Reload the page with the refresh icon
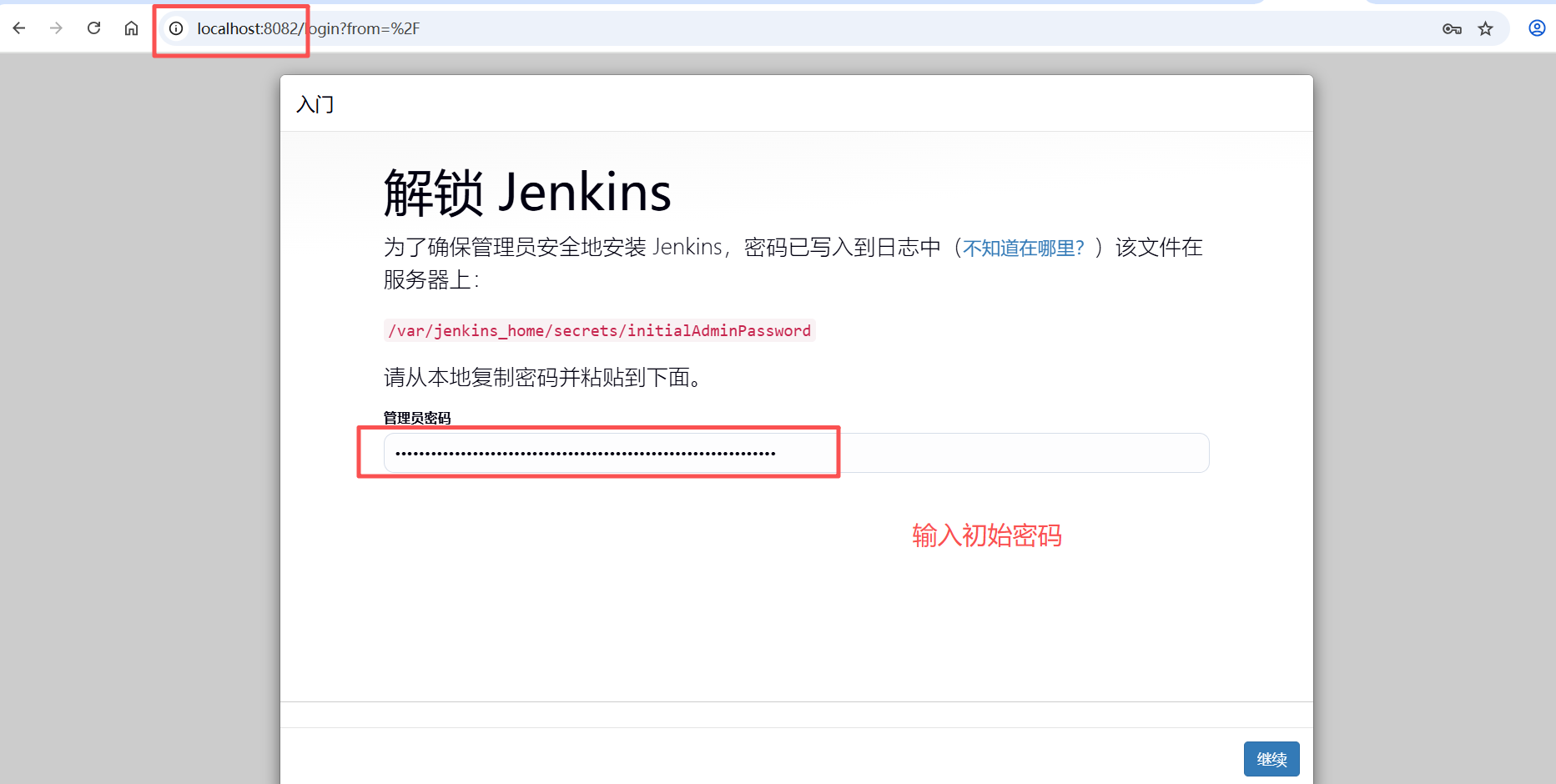 click(93, 28)
